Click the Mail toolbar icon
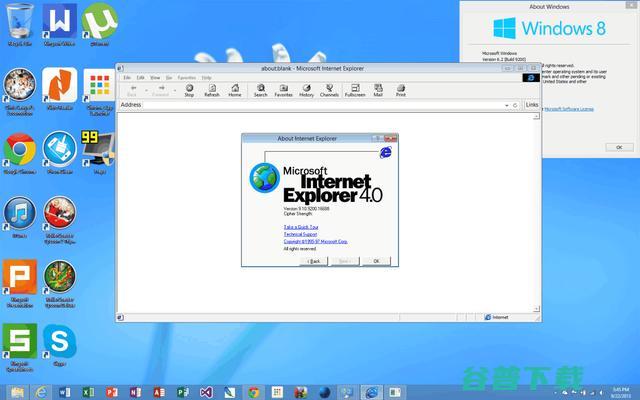The width and height of the screenshot is (640, 400). (x=379, y=89)
